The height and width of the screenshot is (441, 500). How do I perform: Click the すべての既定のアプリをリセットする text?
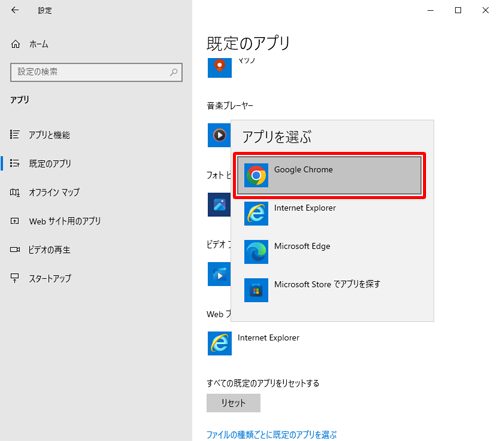point(263,383)
